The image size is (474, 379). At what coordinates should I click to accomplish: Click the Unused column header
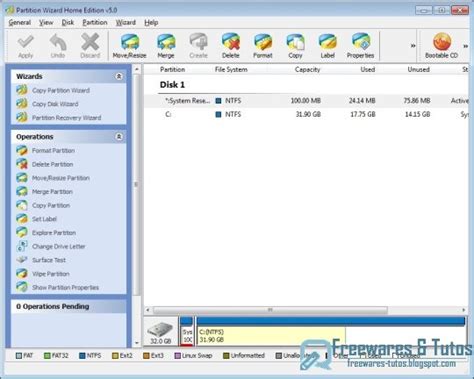(x=418, y=70)
